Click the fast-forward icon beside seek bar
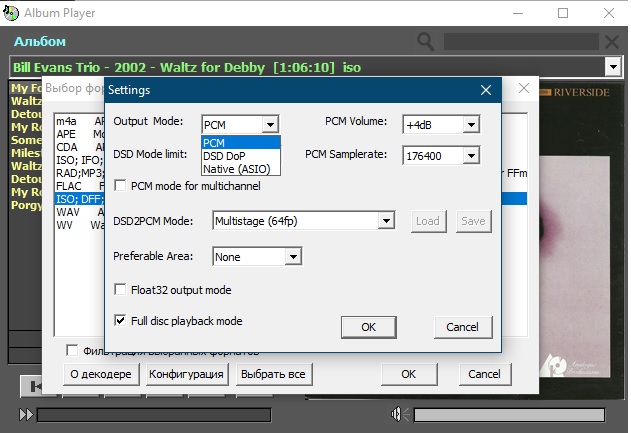The height and width of the screenshot is (433, 631). [26, 414]
